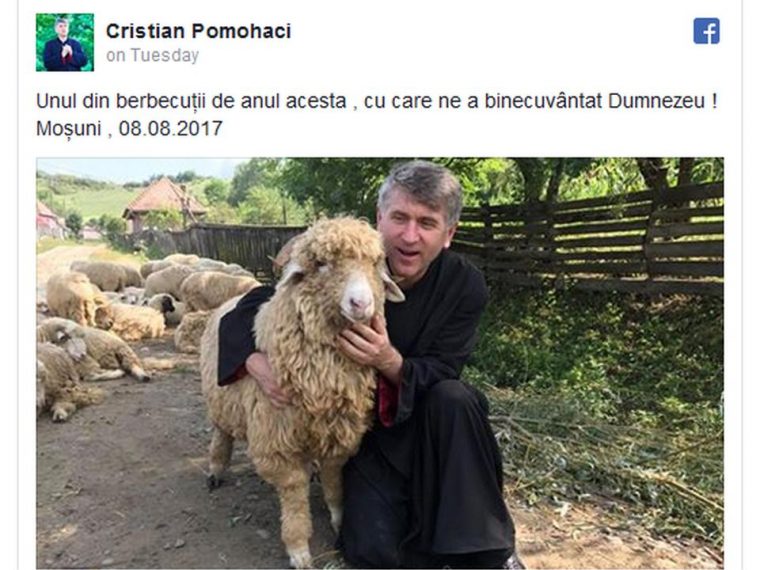The height and width of the screenshot is (570, 760).
Task: Open the profile picture thumbnail
Action: coord(65,42)
